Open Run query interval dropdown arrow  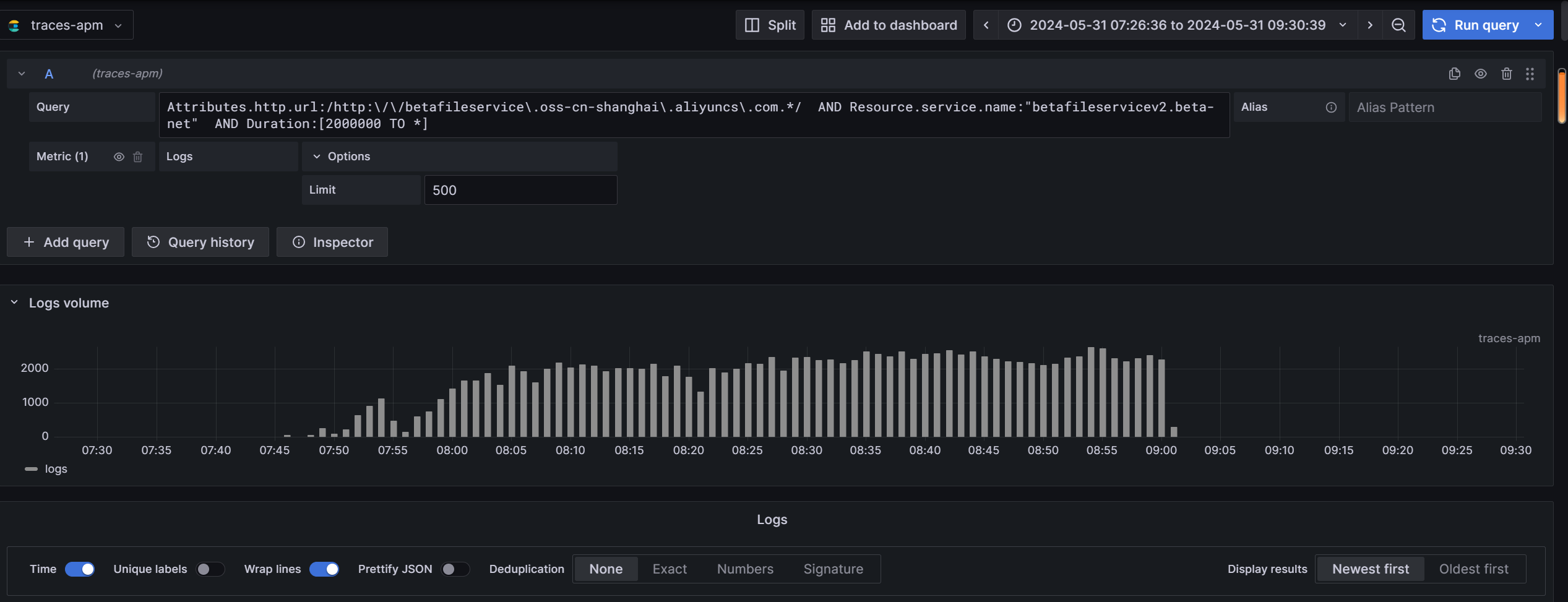(x=1540, y=25)
